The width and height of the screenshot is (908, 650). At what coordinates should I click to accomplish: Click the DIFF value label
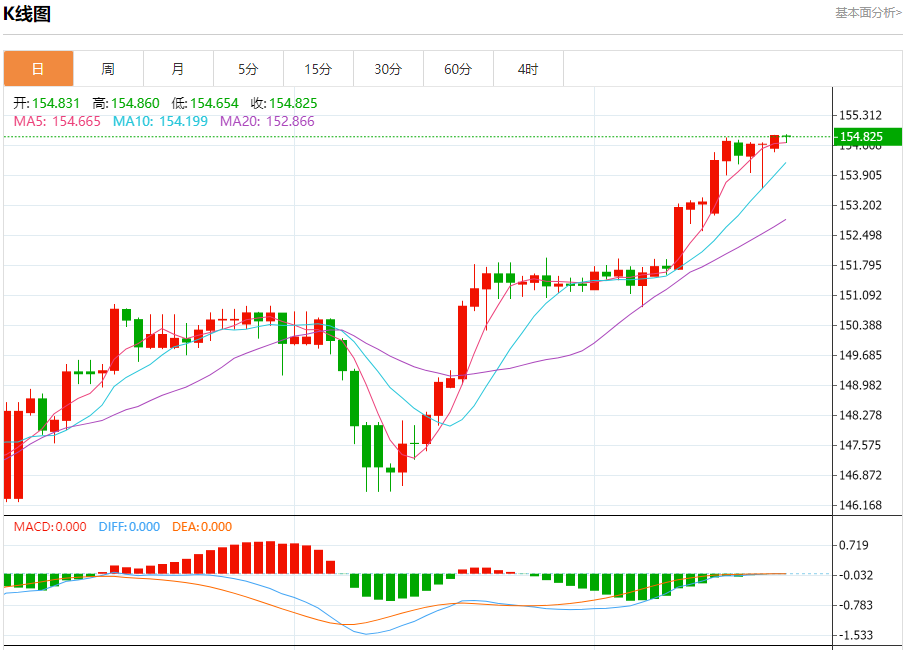(x=129, y=527)
